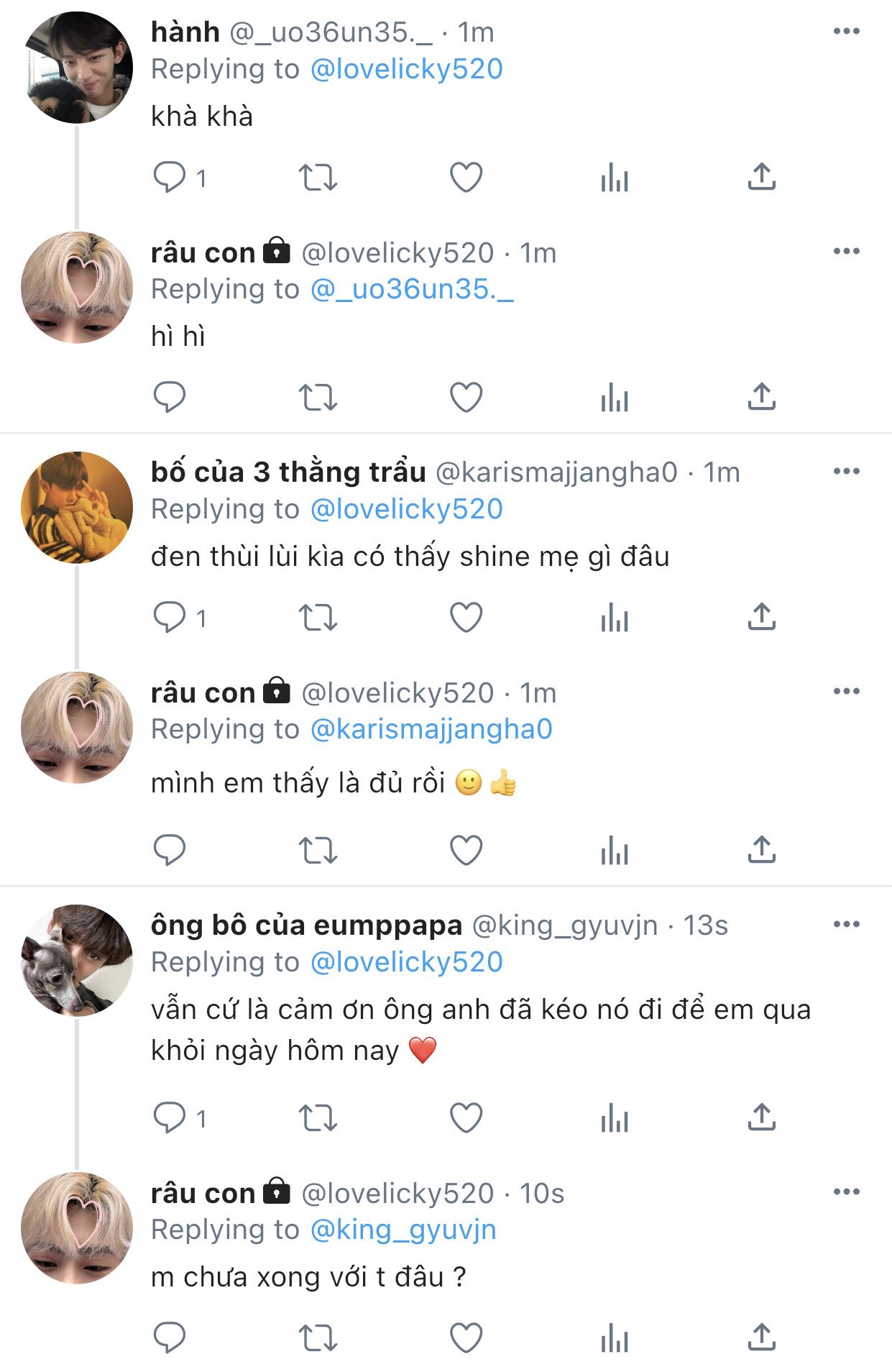Open more options for bố của 3 thằng trẩu's tweet
892x1372 pixels.
[846, 471]
